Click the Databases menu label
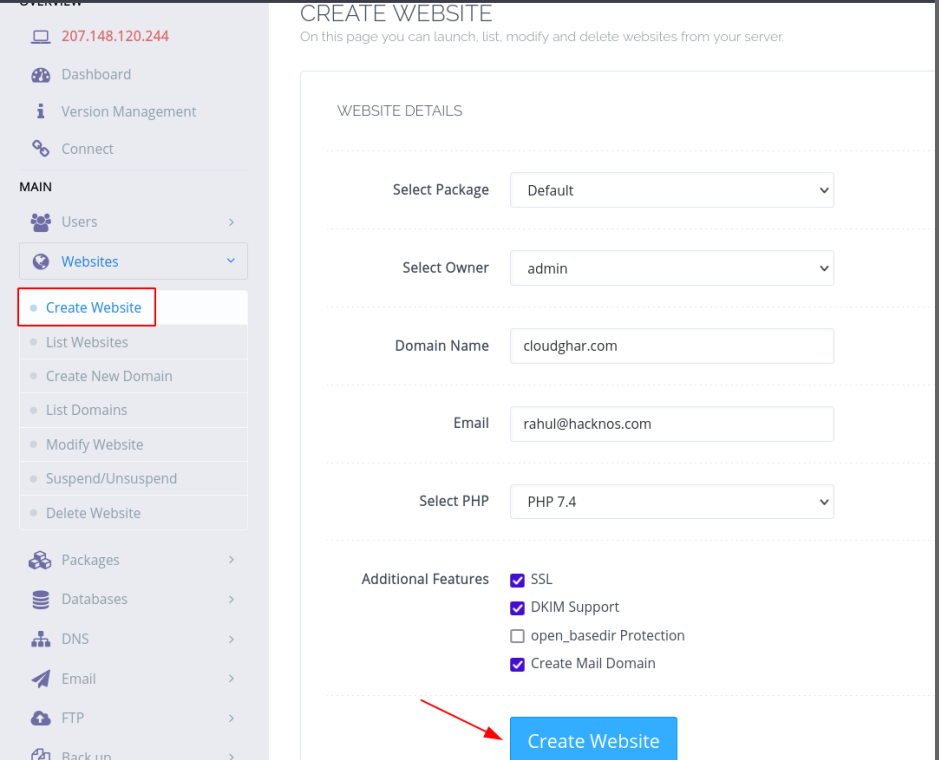The image size is (939, 760). 95,599
